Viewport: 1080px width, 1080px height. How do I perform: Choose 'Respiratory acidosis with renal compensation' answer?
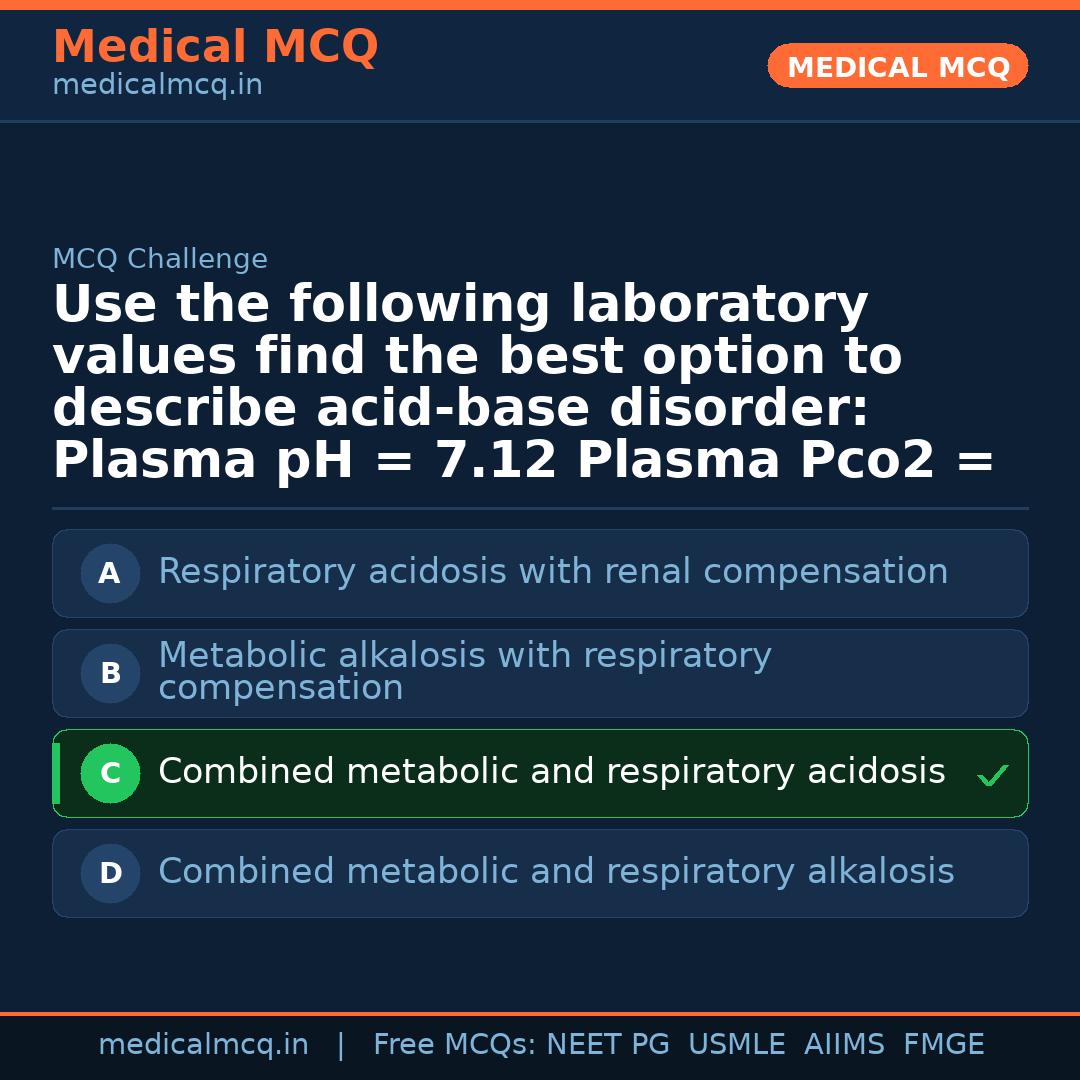click(553, 573)
